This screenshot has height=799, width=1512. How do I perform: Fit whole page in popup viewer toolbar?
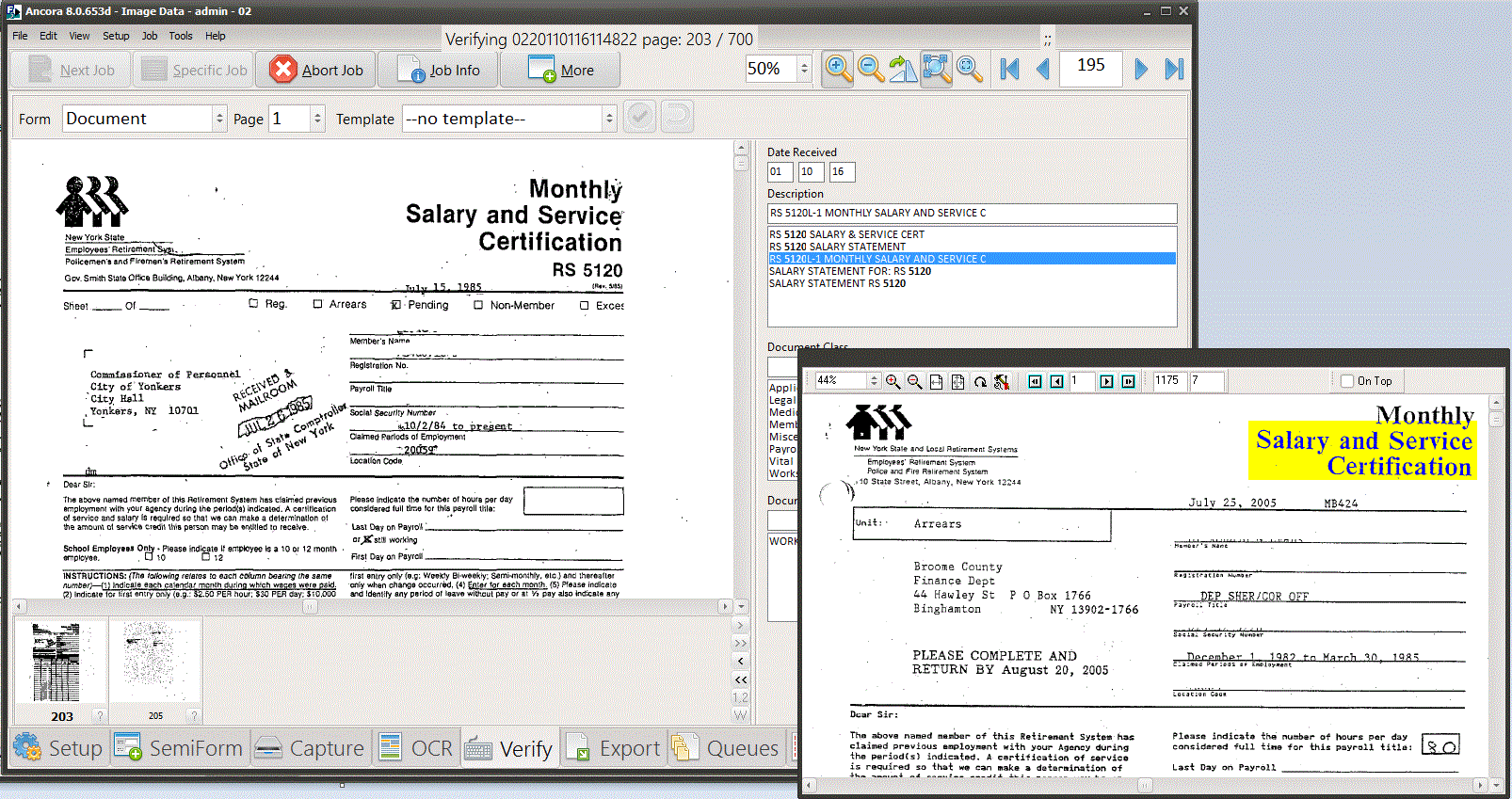point(957,381)
